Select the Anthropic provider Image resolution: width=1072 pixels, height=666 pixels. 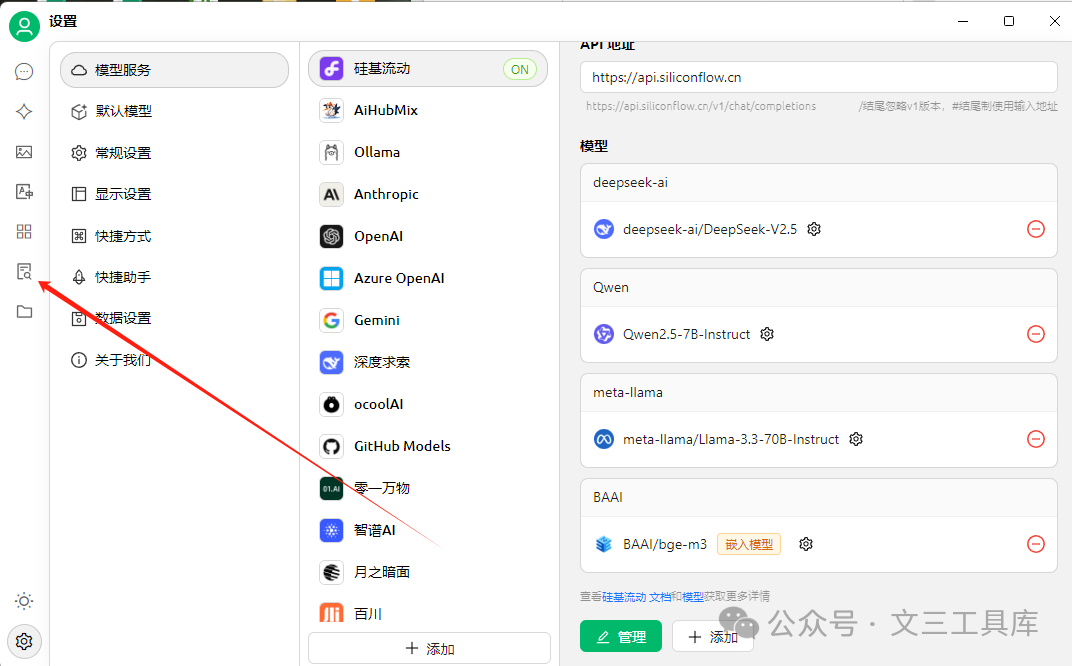pos(428,194)
